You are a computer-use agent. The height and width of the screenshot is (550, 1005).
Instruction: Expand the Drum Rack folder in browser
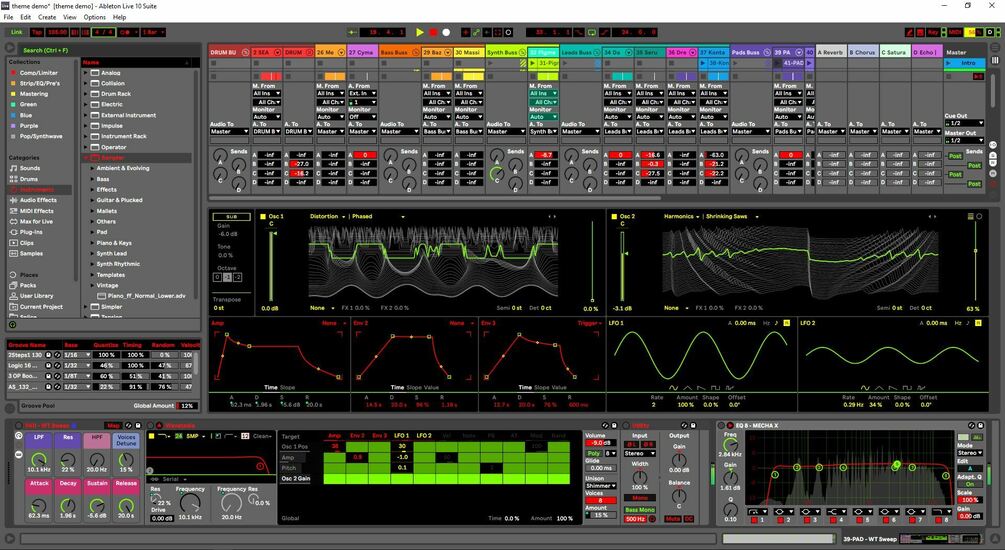point(85,94)
